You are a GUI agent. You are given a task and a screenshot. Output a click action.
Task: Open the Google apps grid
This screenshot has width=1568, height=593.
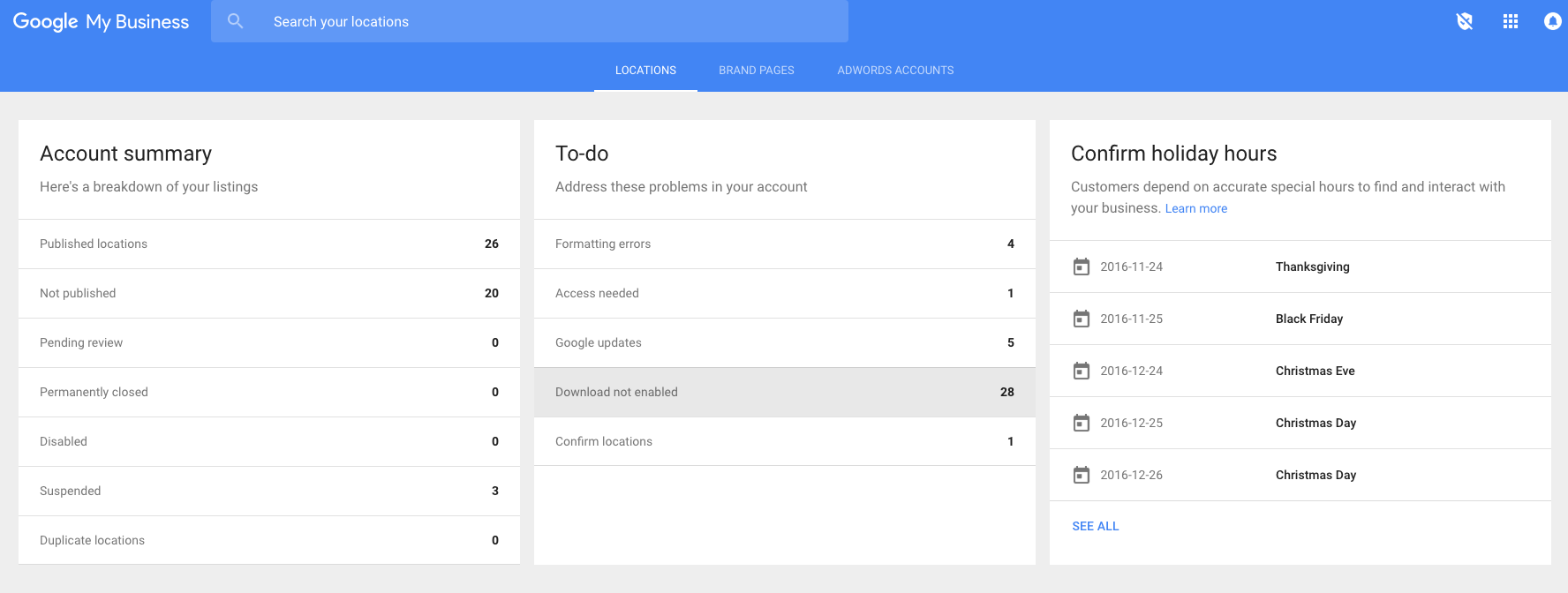click(x=1511, y=21)
